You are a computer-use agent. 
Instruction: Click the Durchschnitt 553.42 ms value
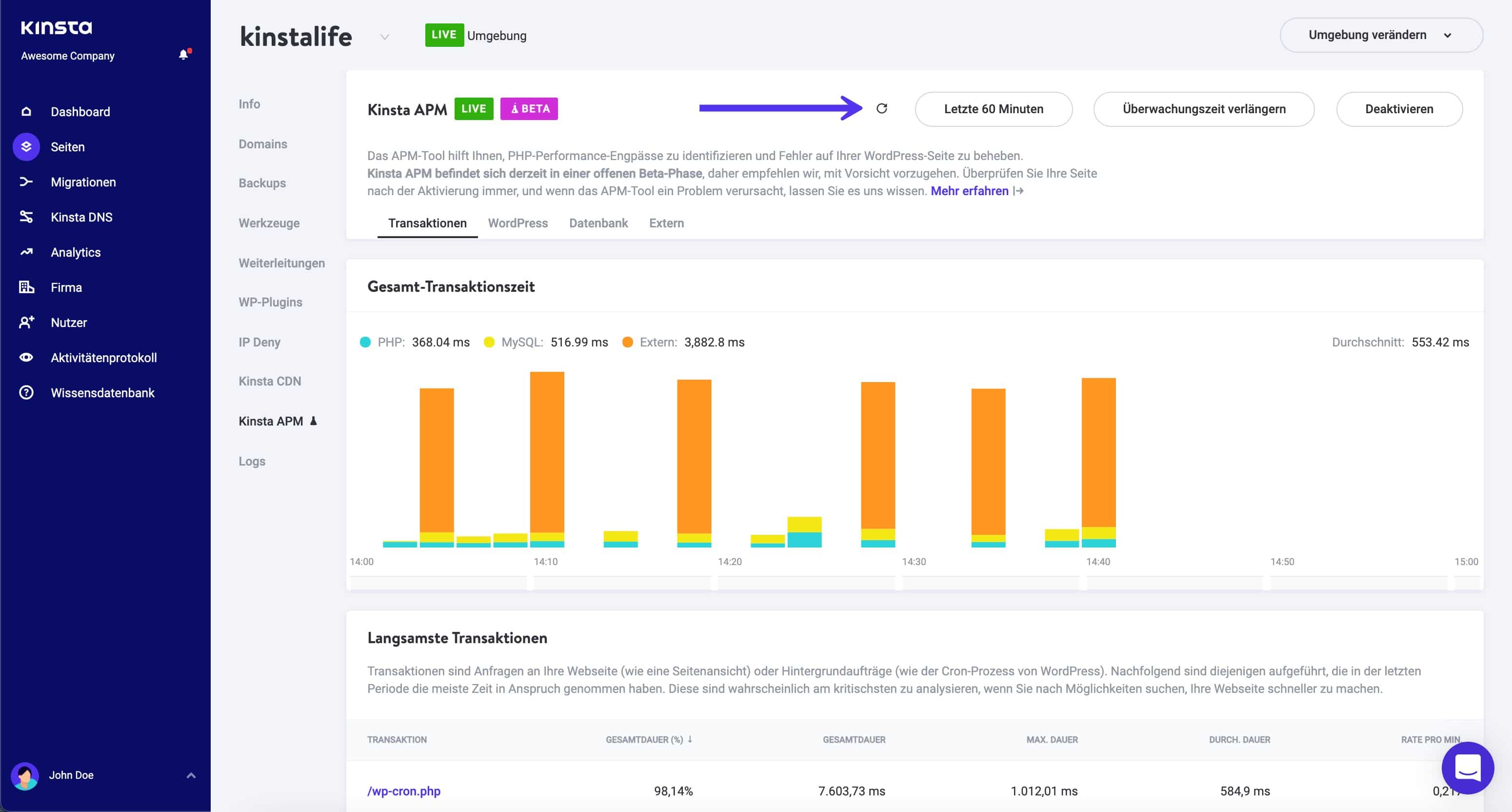pyautogui.click(x=1440, y=342)
